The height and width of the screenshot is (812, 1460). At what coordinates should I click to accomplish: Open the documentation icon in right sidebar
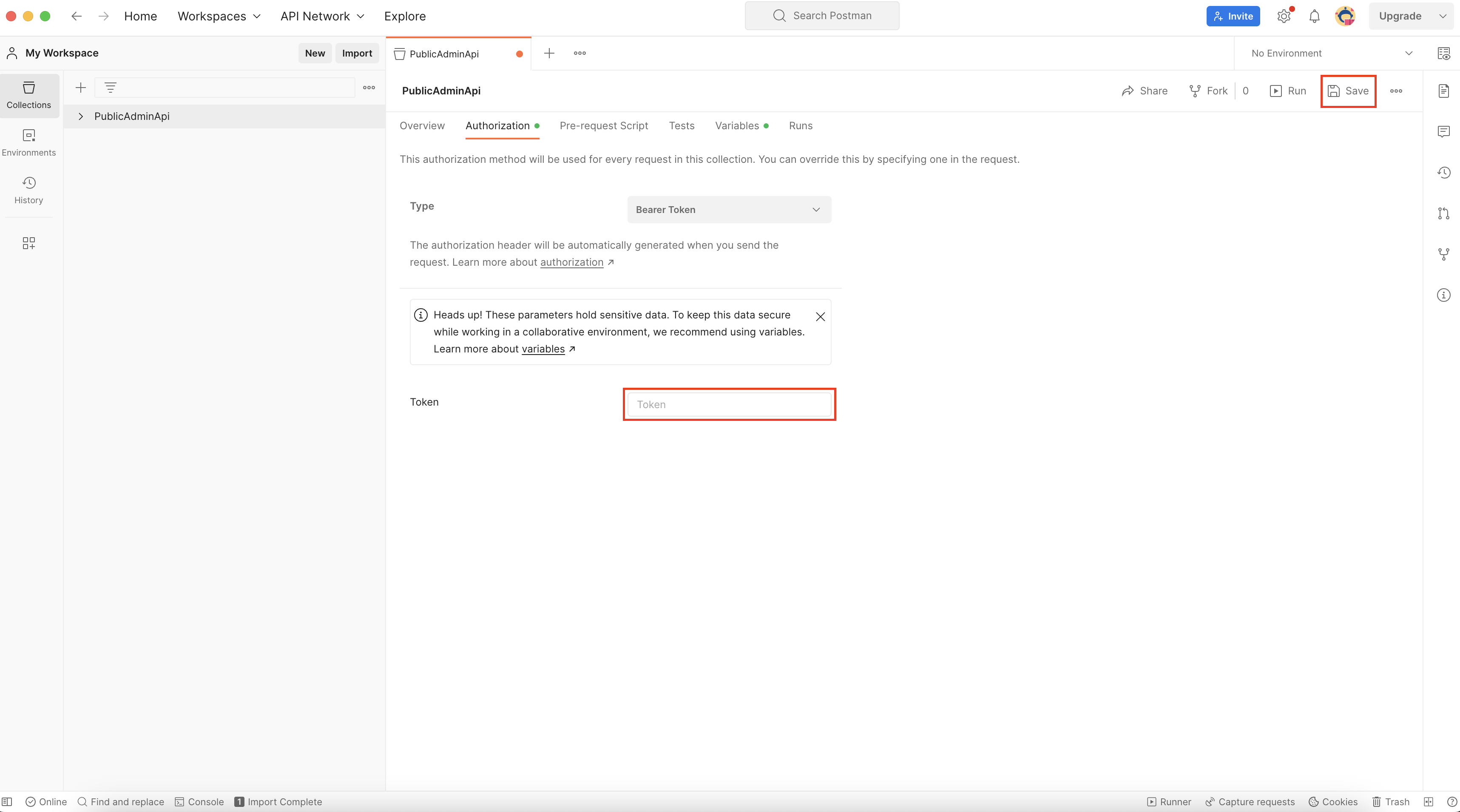(x=1443, y=91)
